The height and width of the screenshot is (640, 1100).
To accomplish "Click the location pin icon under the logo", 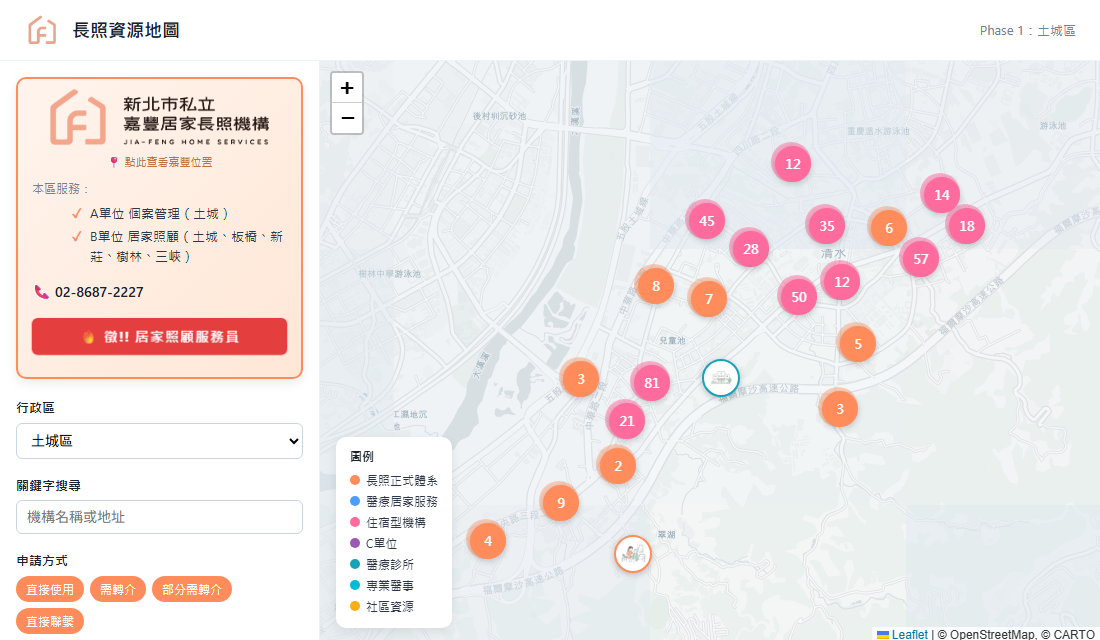I will click(x=114, y=162).
